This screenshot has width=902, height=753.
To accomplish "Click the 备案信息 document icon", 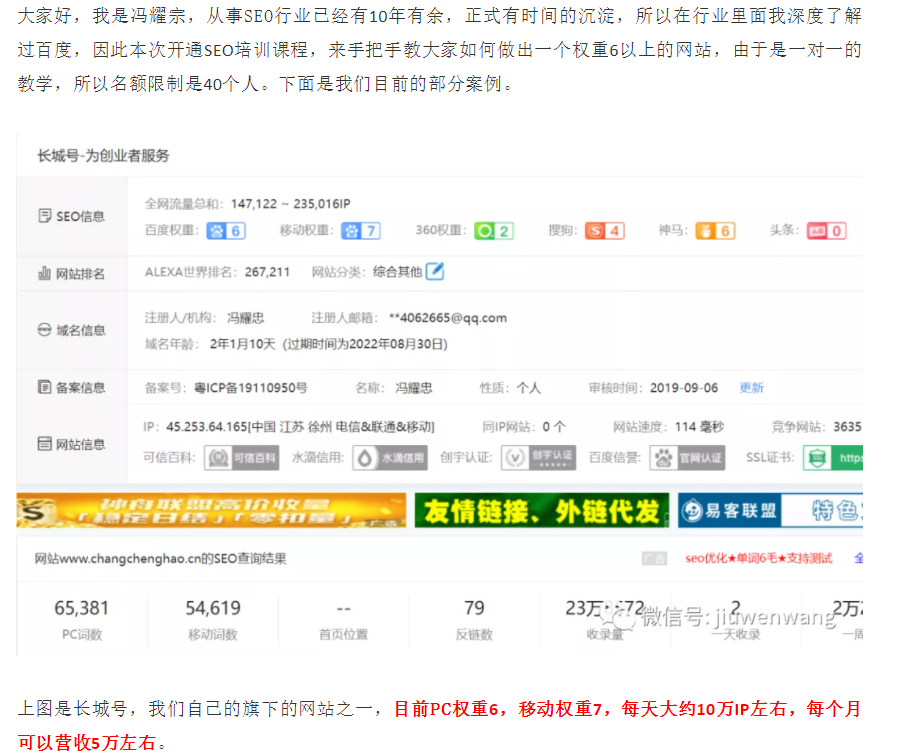I will click(44, 387).
